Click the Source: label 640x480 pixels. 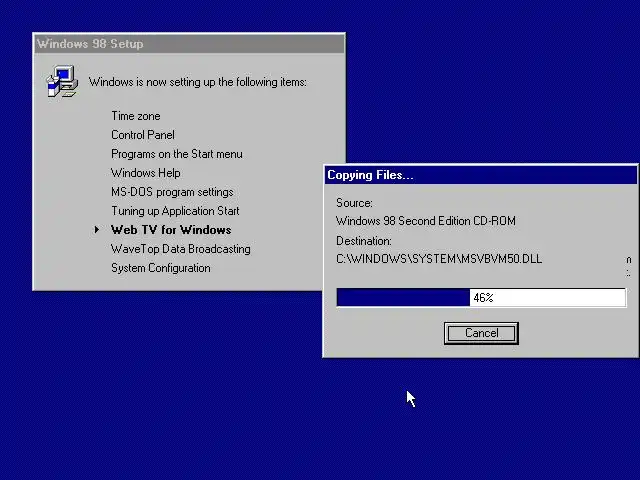tap(354, 203)
